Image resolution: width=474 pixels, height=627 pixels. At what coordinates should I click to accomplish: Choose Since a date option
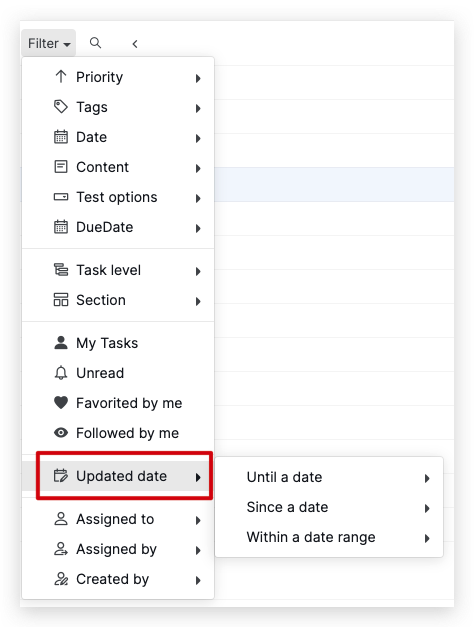pyautogui.click(x=329, y=507)
